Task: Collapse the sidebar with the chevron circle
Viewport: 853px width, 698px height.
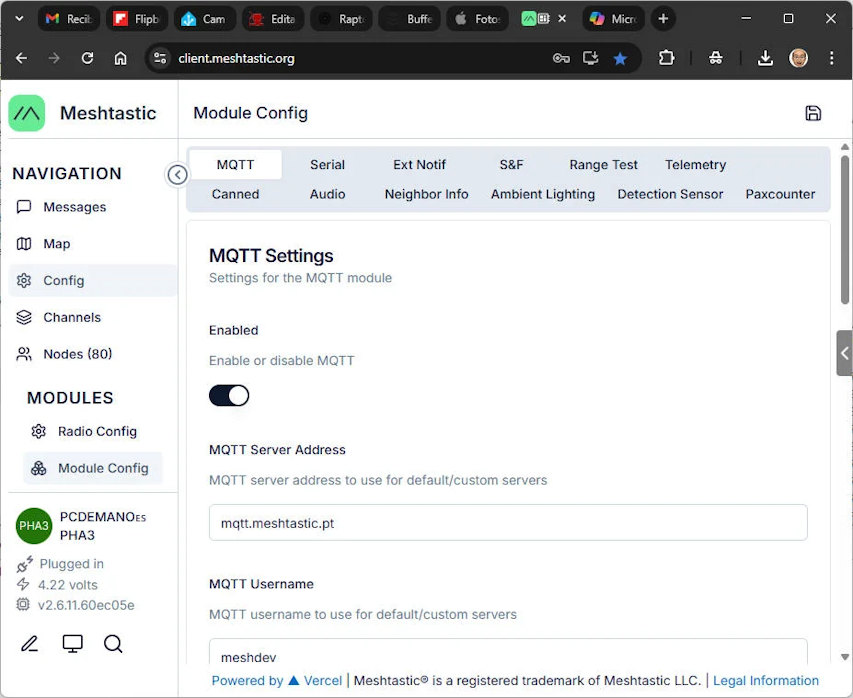Action: coord(177,175)
